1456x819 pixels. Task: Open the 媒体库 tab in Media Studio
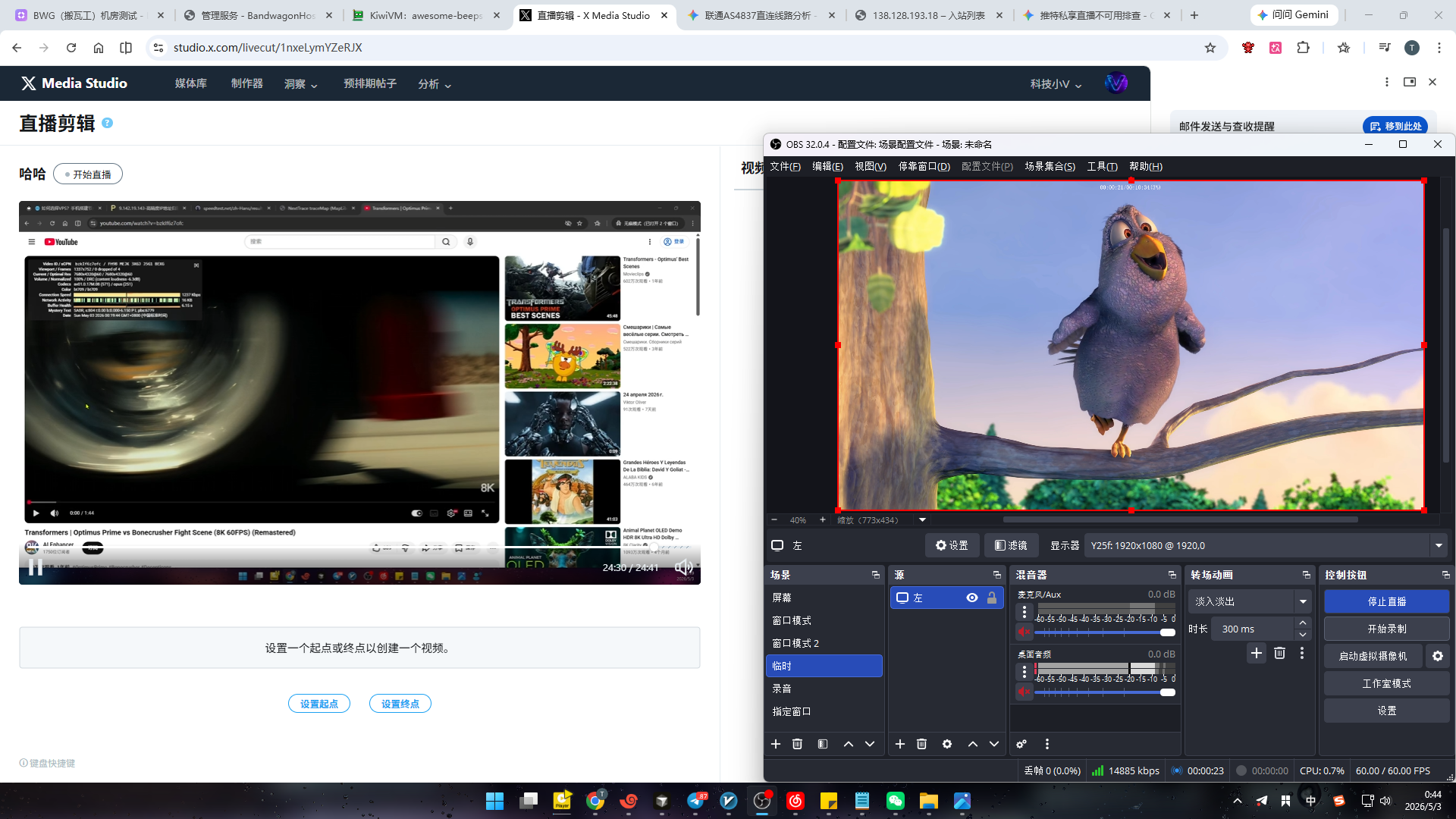click(x=191, y=83)
